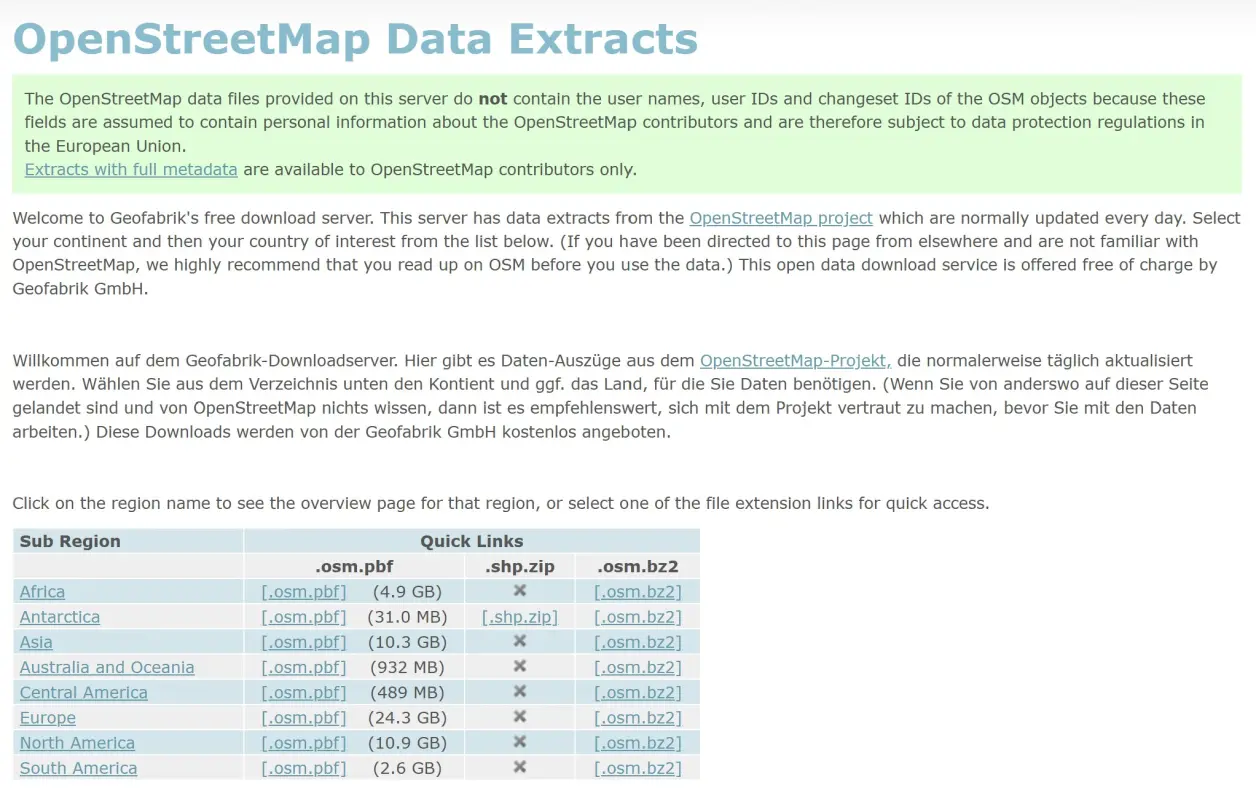
Task: Download North America .osm.bz2 file
Action: 638,743
